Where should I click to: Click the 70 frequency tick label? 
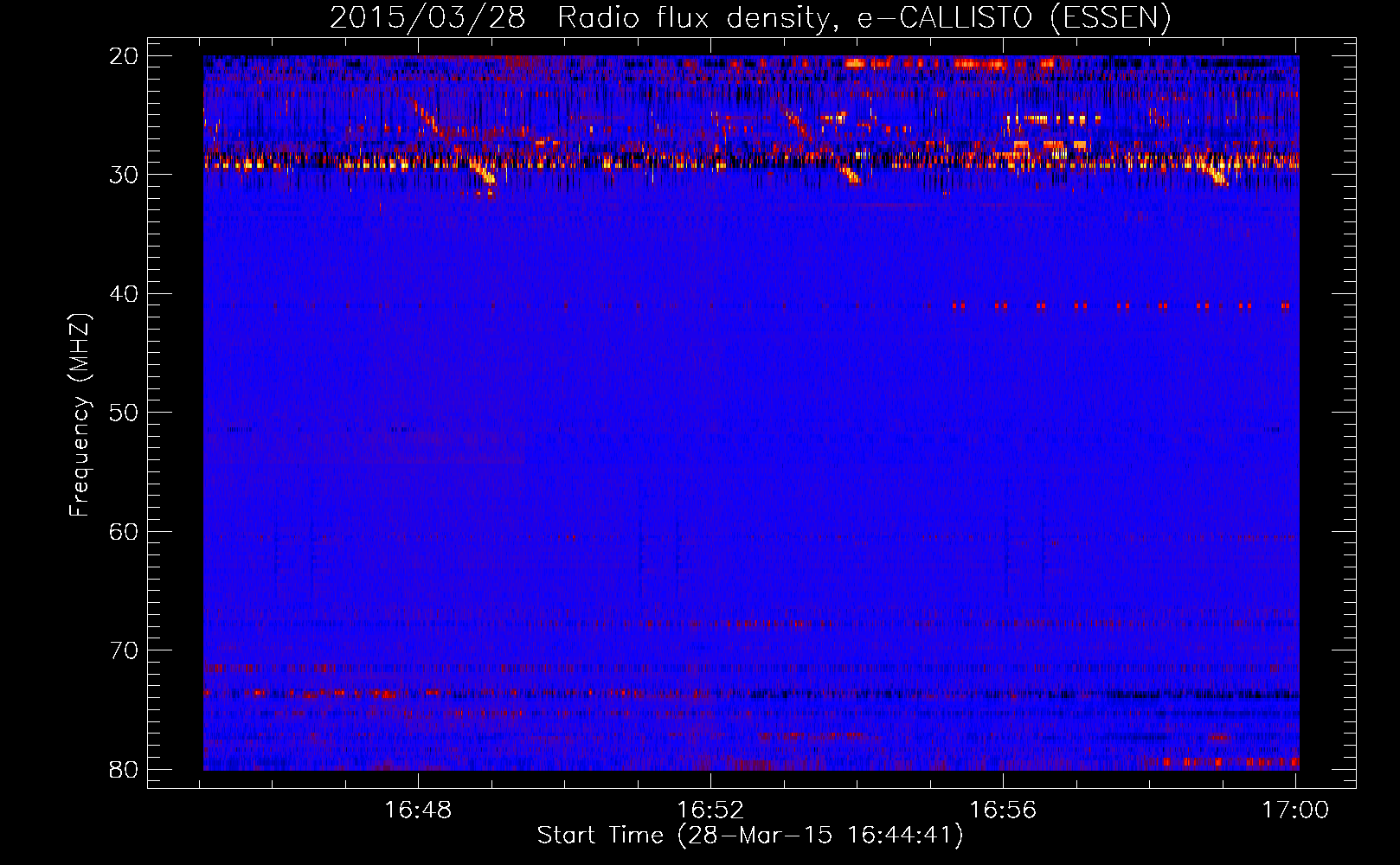[x=124, y=650]
